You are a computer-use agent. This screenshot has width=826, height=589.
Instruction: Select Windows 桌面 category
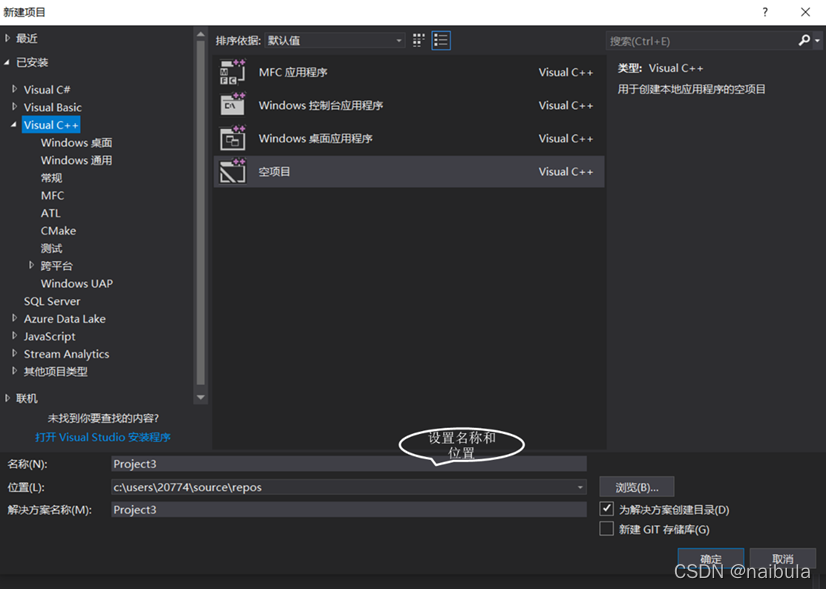coord(76,143)
